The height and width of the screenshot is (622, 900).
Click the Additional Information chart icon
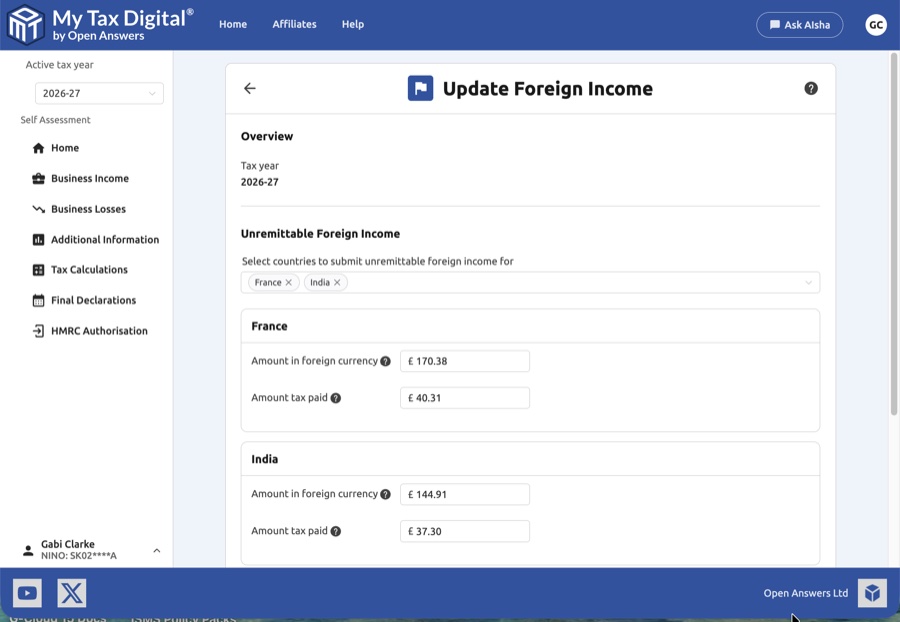[x=37, y=239]
